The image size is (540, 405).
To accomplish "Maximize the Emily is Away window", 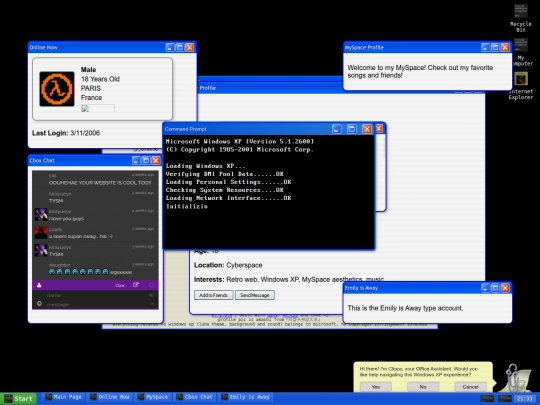I will point(495,288).
